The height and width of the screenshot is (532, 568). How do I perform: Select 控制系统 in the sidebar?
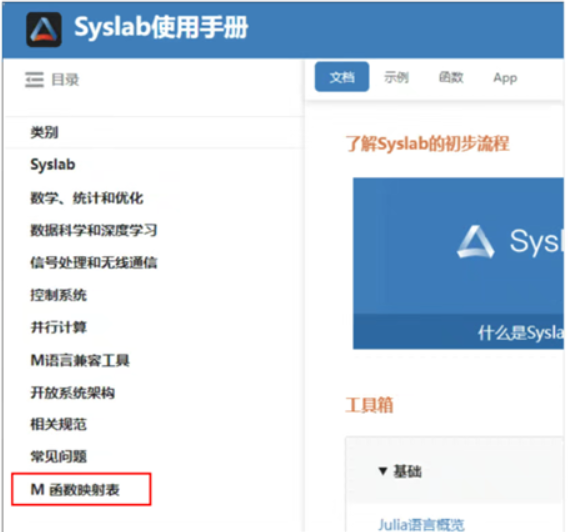click(58, 295)
